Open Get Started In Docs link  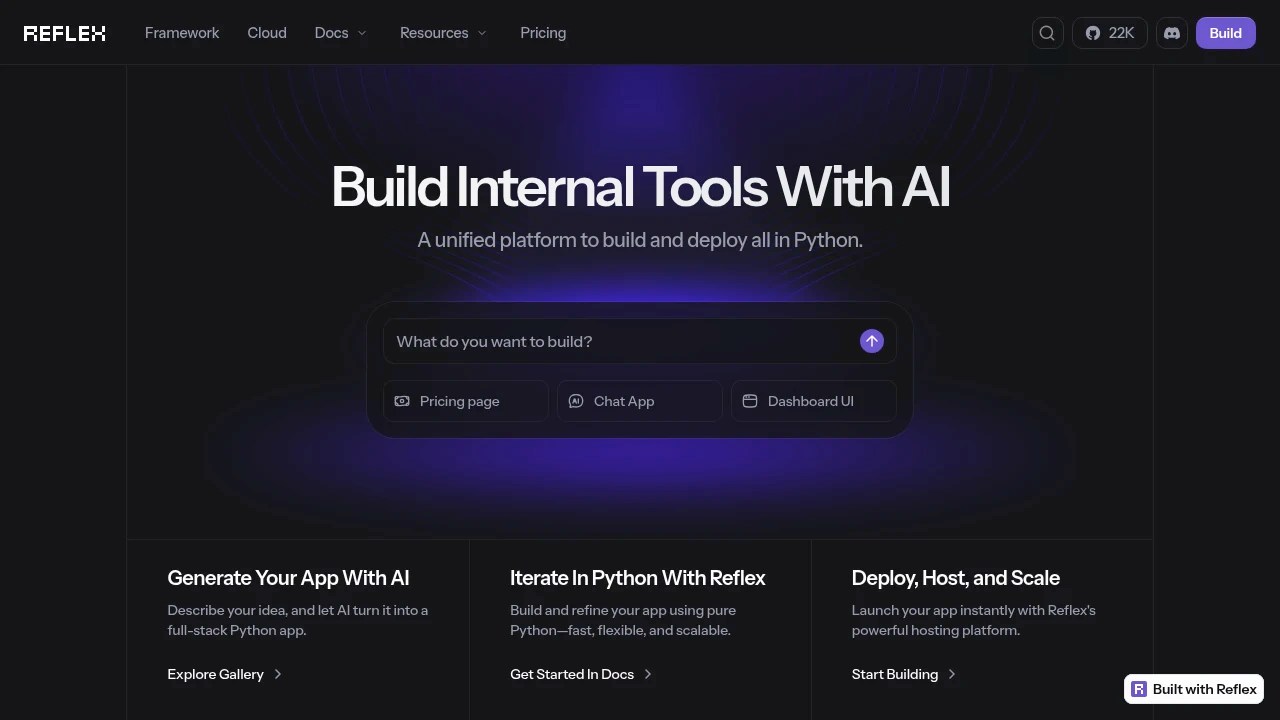[572, 674]
